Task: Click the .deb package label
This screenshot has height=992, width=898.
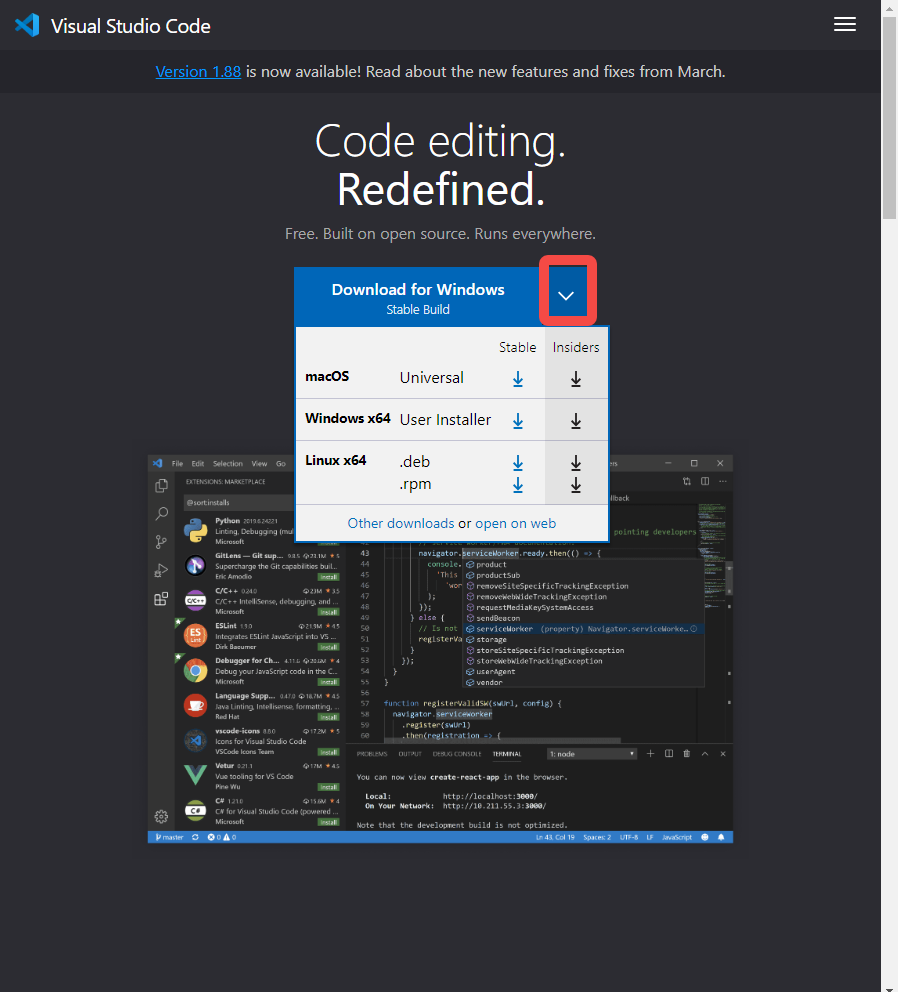Action: click(415, 462)
